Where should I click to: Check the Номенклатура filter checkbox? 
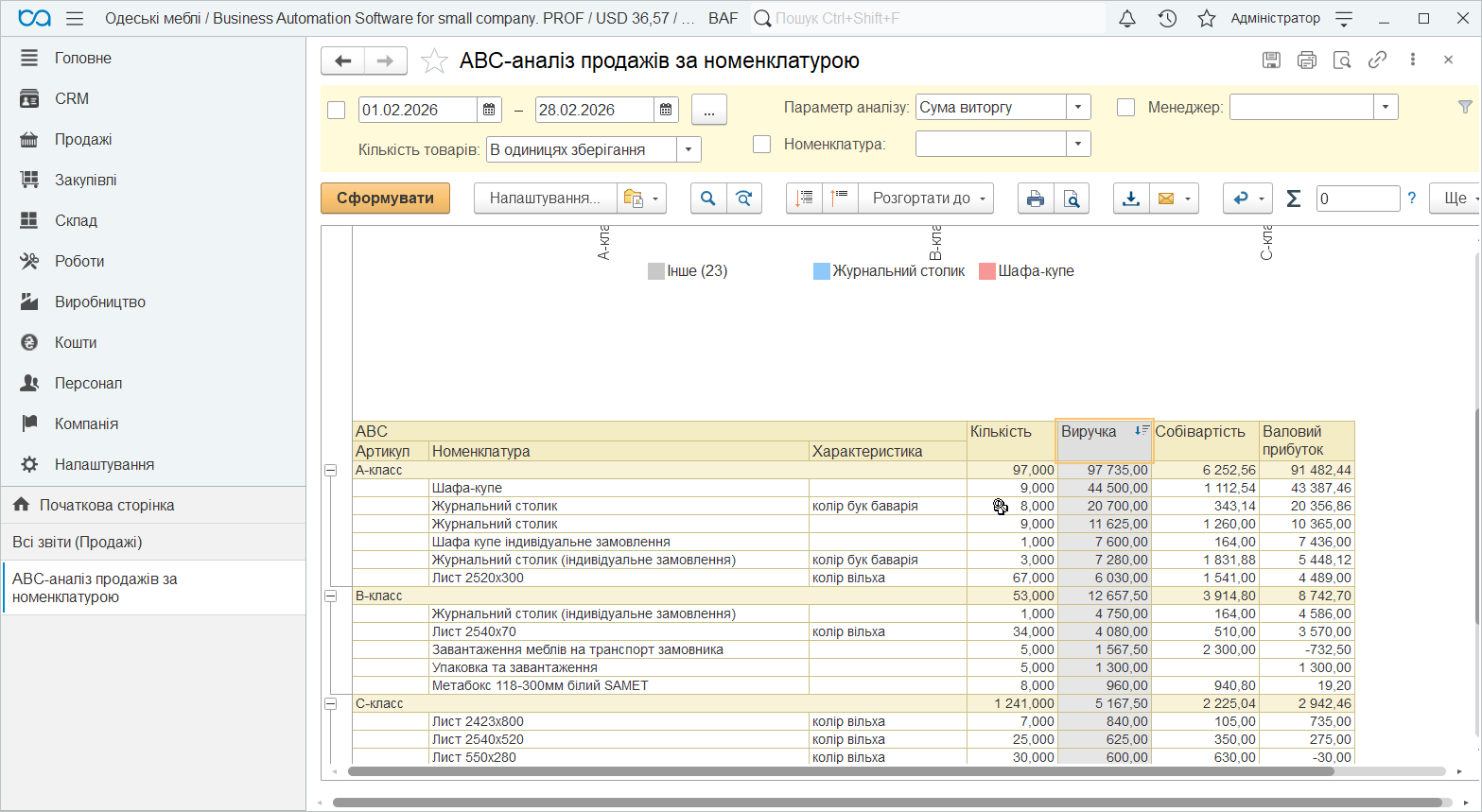click(761, 145)
